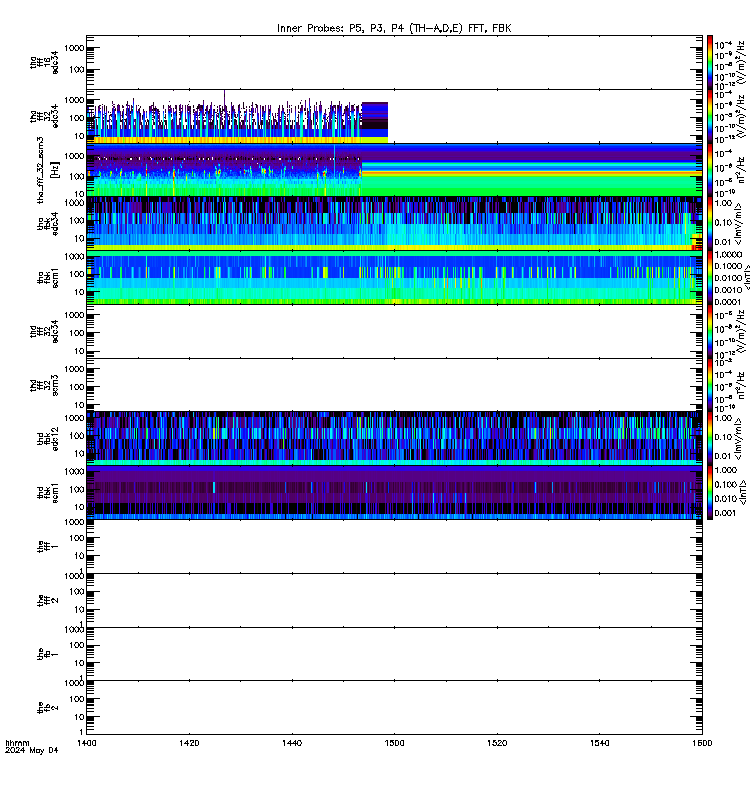Screen dimensions: 750x800
Task: Click the "tha fbk edc34" panel label
Action: [48, 224]
